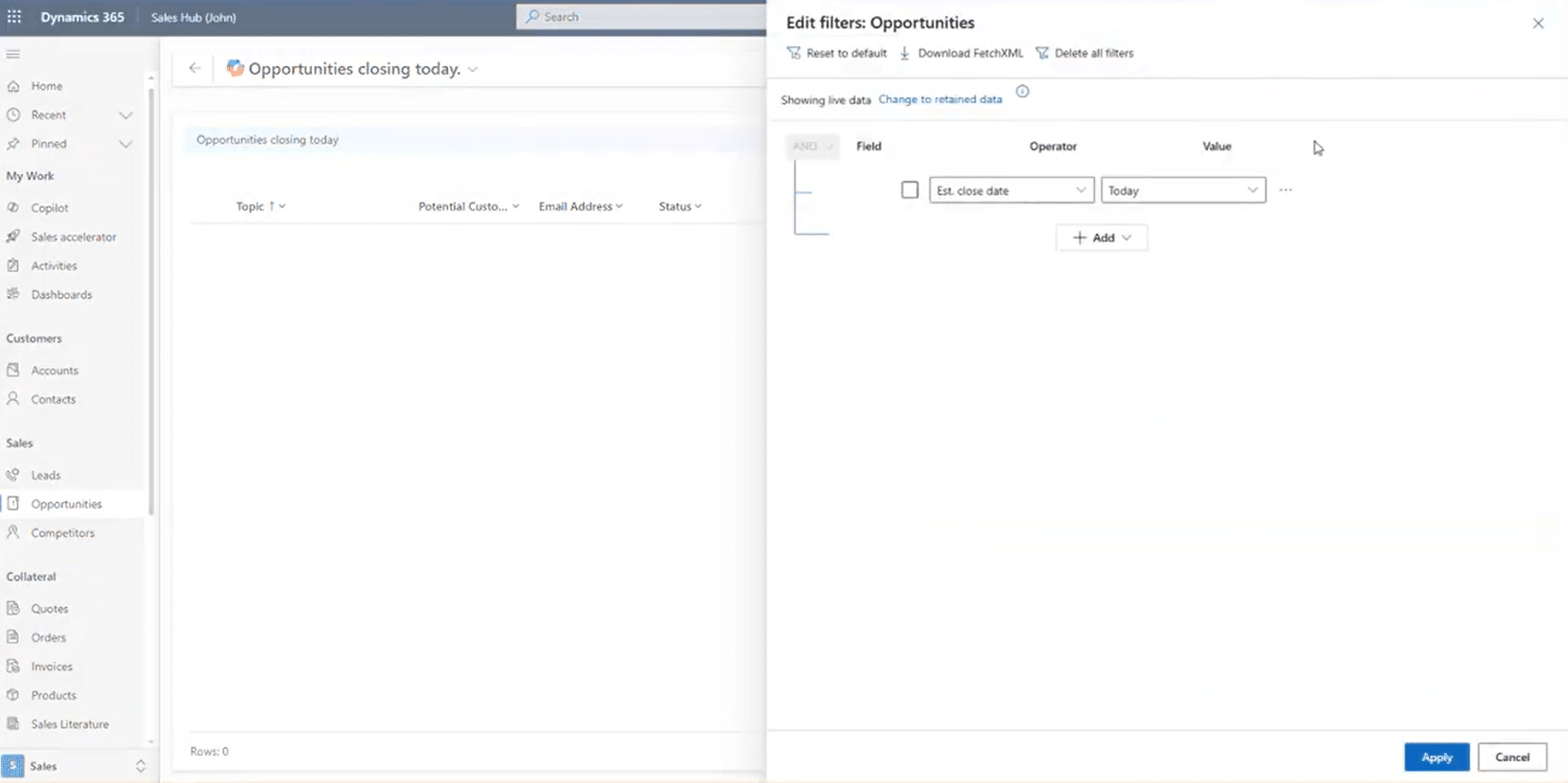Click the info icon near retained data
This screenshot has height=783, width=1568.
1022,92
